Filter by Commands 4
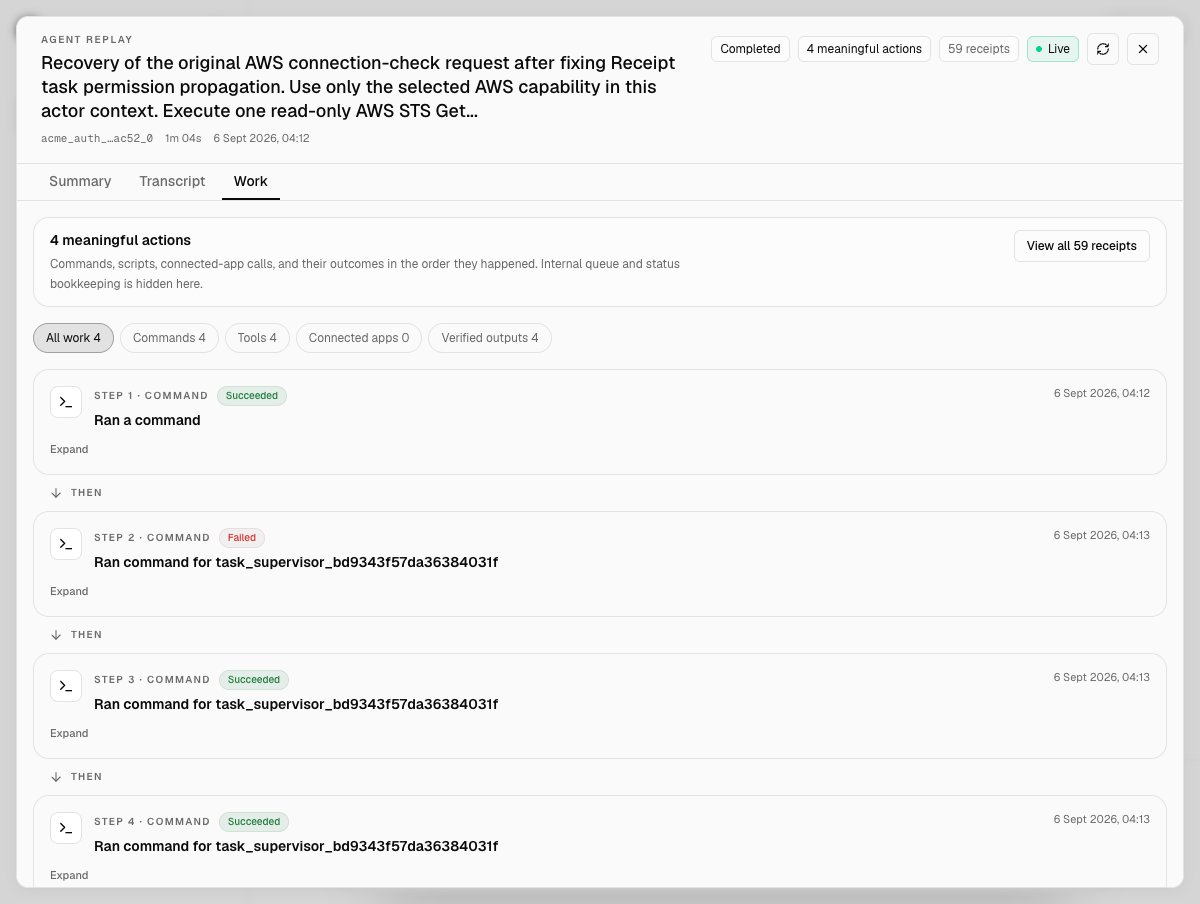The width and height of the screenshot is (1200, 904). pyautogui.click(x=169, y=338)
